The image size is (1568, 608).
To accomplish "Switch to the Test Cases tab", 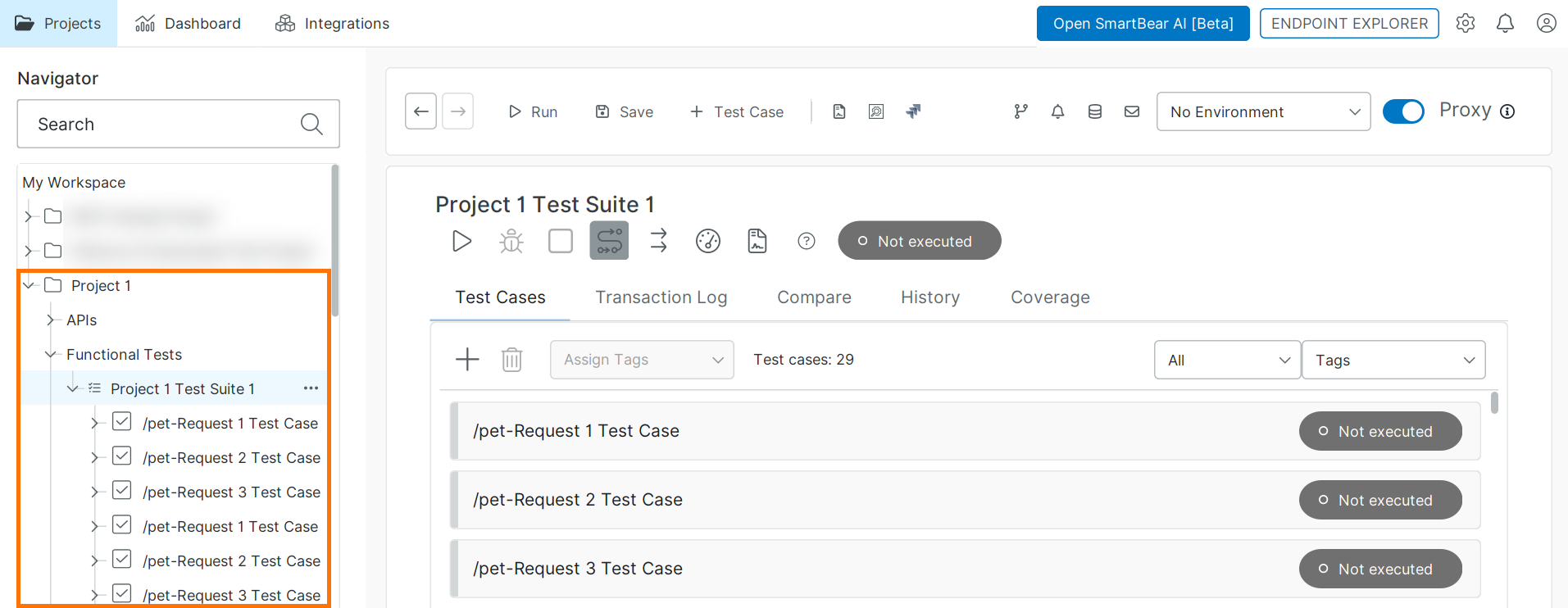I will (500, 297).
